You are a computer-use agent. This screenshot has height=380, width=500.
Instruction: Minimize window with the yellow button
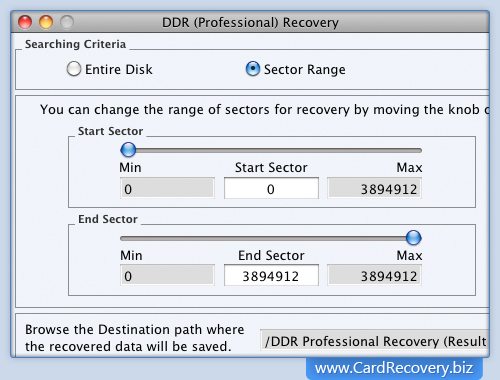46,22
